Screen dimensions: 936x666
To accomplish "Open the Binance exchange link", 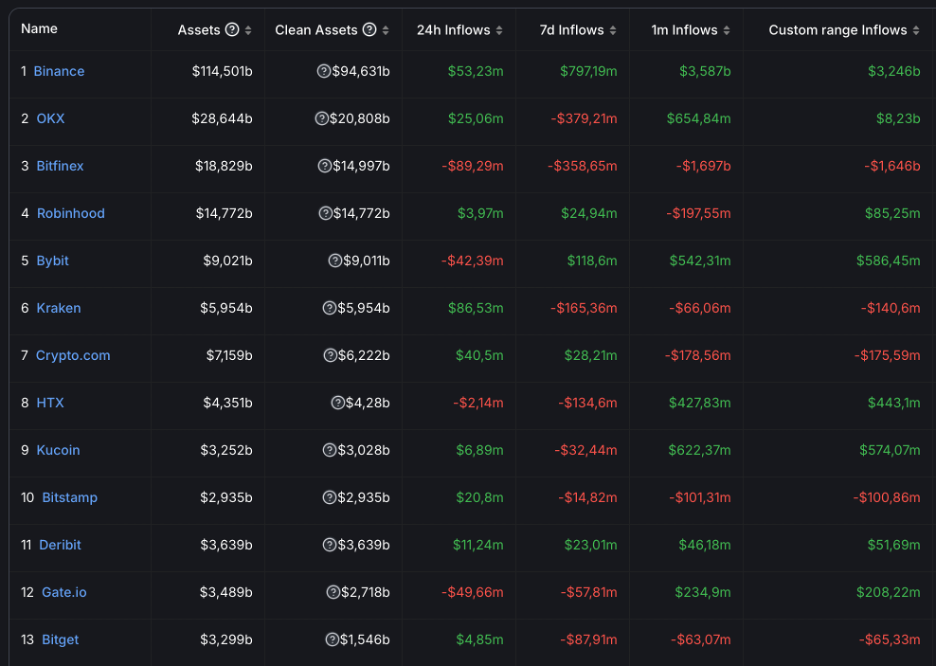I will click(59, 71).
